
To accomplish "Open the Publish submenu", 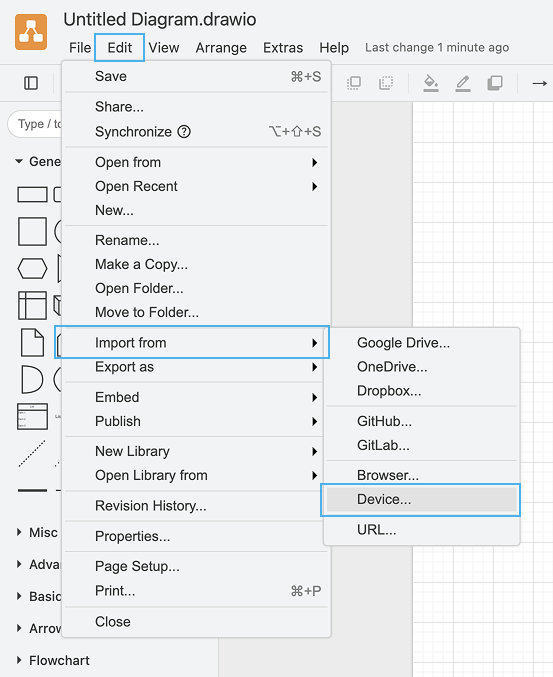I will coord(196,421).
